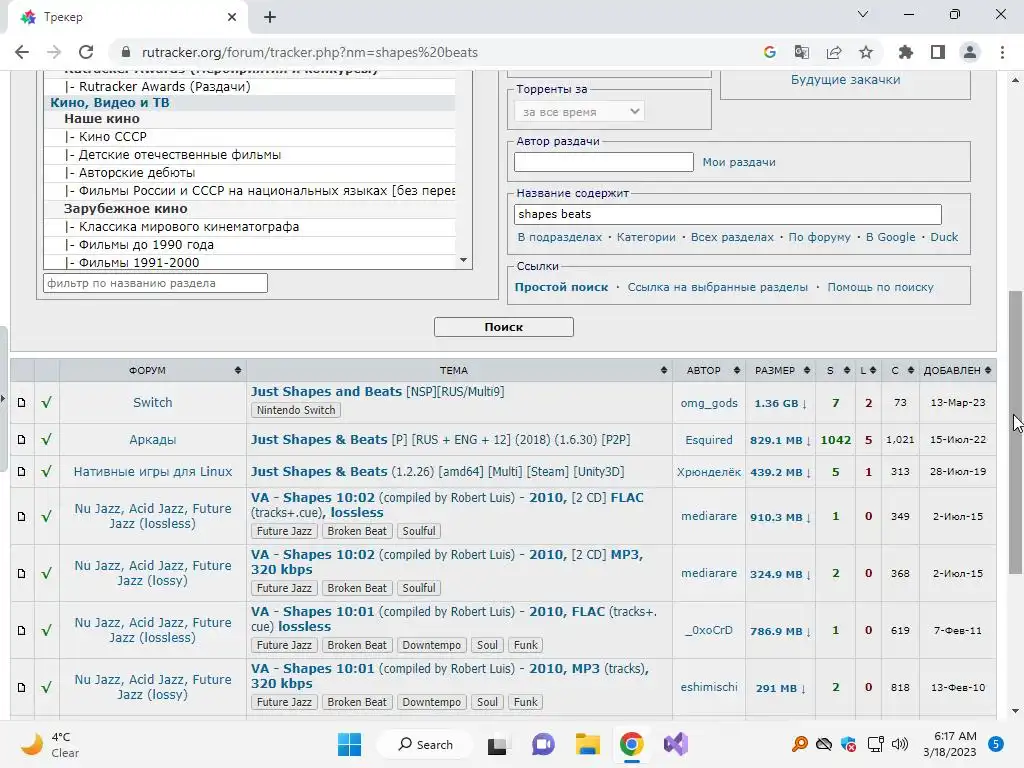1024x768 pixels.
Task: Reload the page with the refresh icon
Action: 86,52
